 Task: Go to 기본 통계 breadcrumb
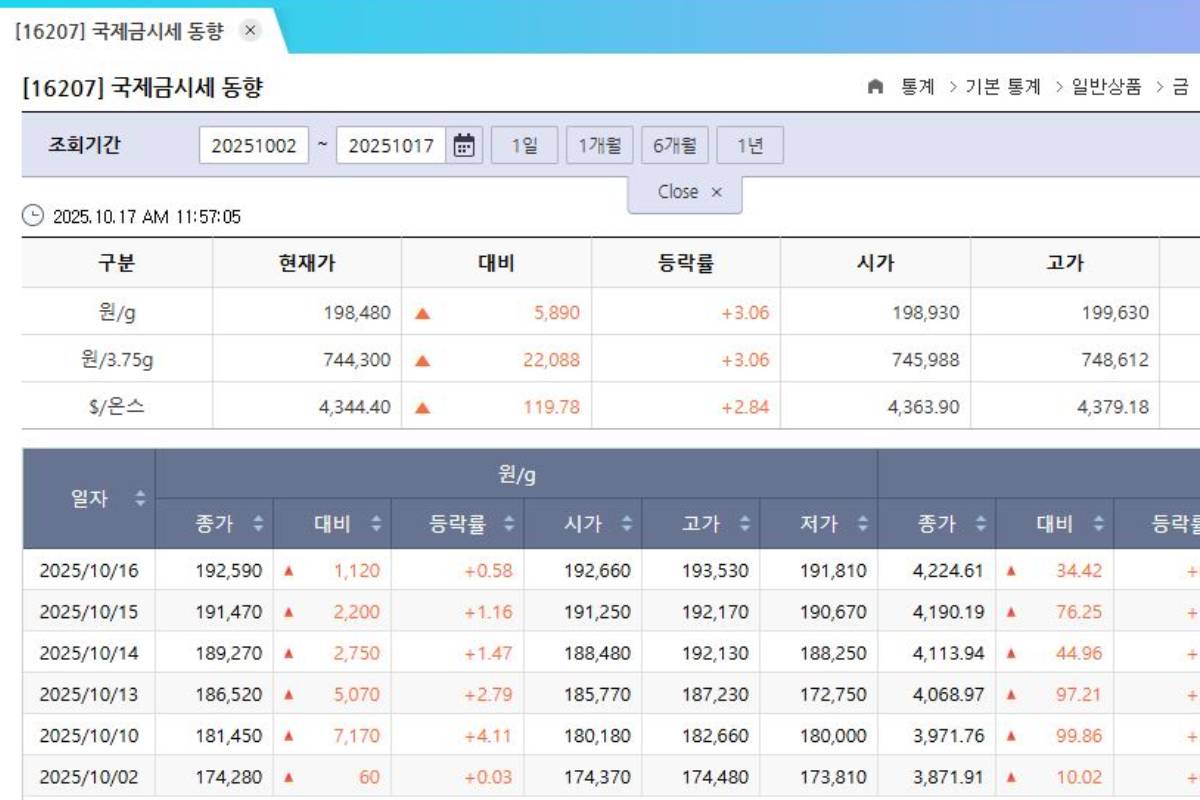pyautogui.click(x=1003, y=87)
